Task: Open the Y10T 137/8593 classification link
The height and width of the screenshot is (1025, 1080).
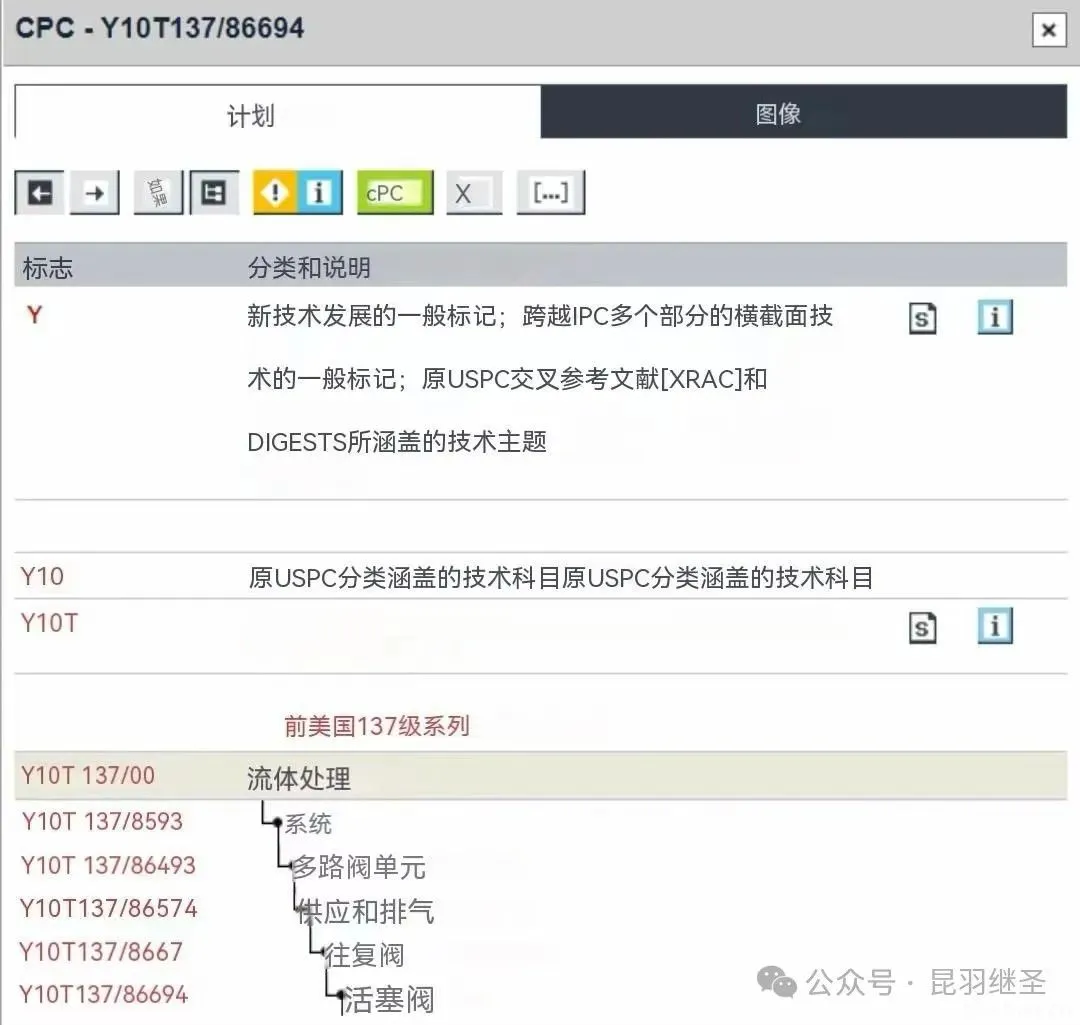Action: point(102,822)
